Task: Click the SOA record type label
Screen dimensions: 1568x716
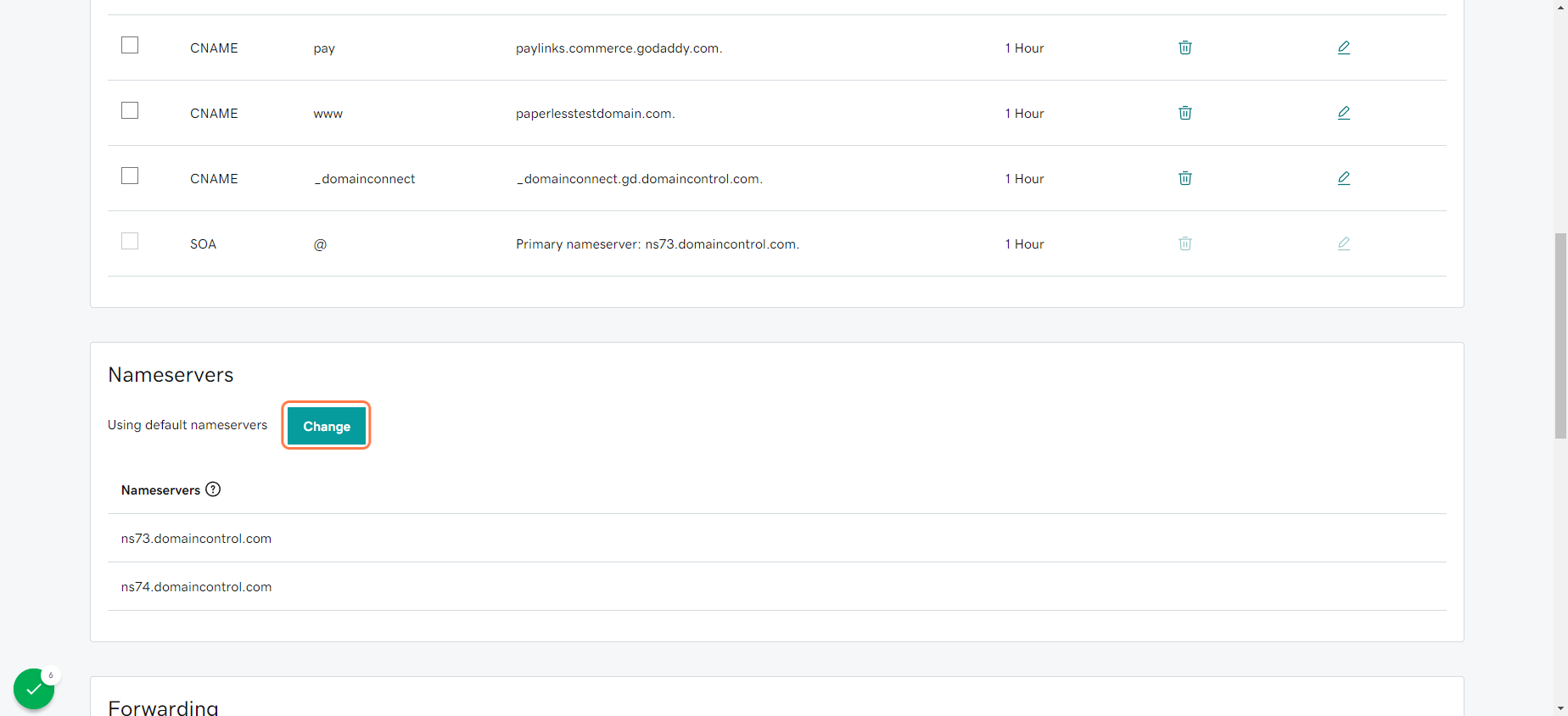Action: [203, 244]
